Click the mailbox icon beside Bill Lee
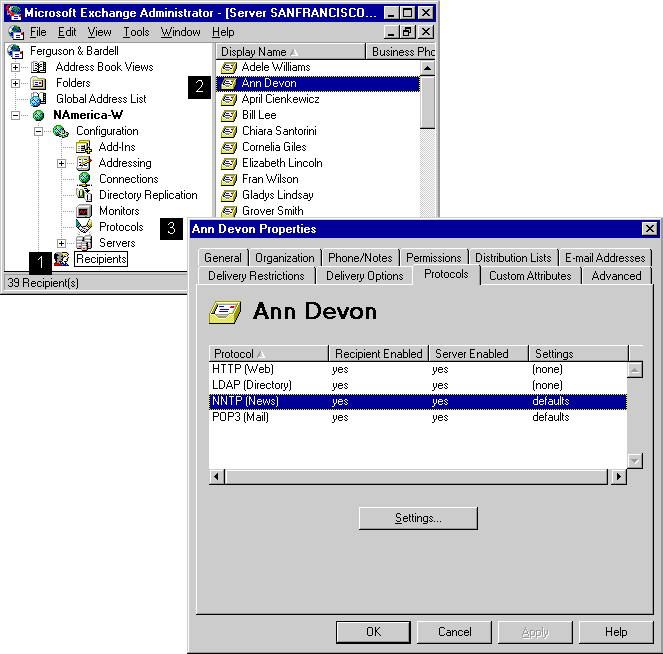The image size is (663, 654). 229,115
